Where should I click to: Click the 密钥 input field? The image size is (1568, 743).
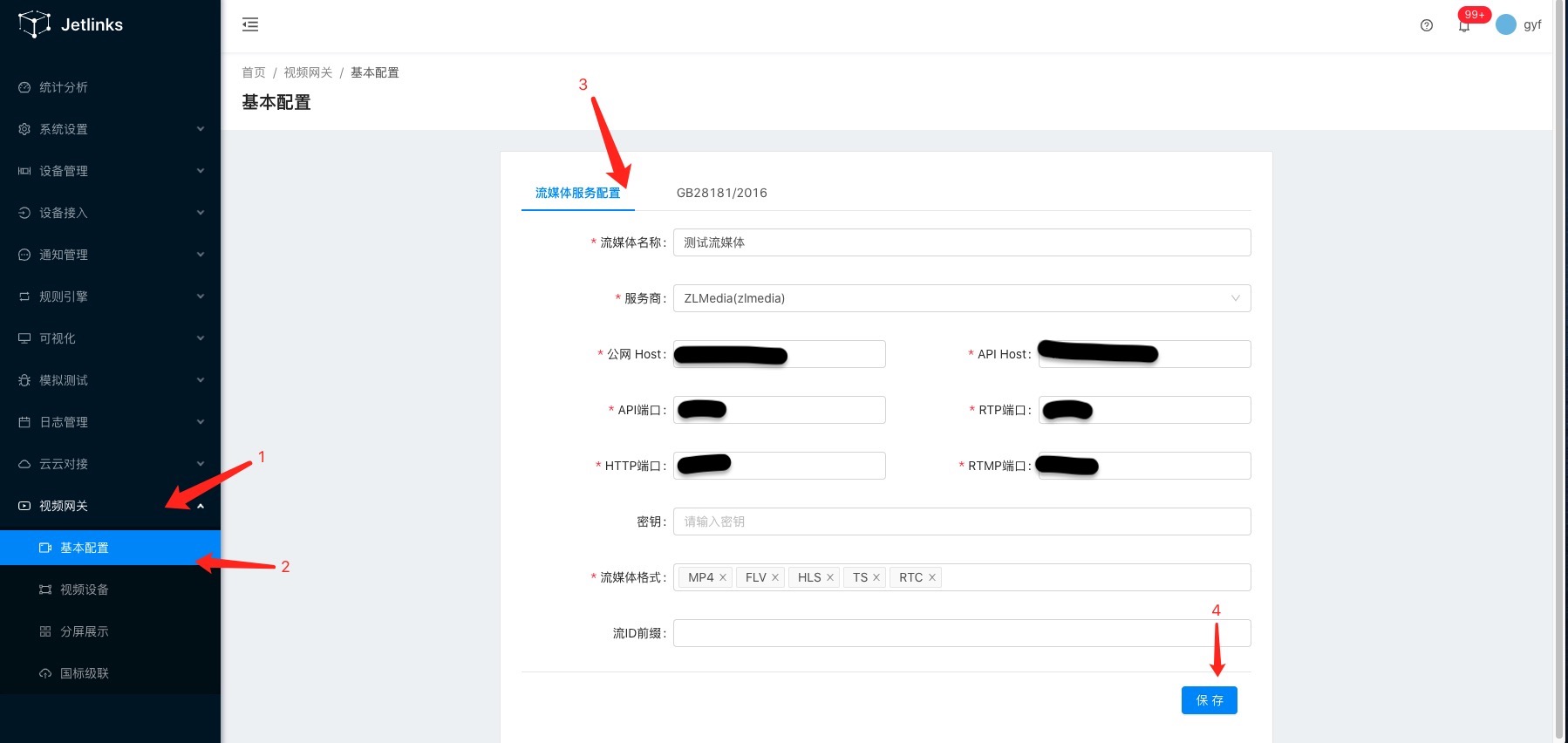coord(961,521)
